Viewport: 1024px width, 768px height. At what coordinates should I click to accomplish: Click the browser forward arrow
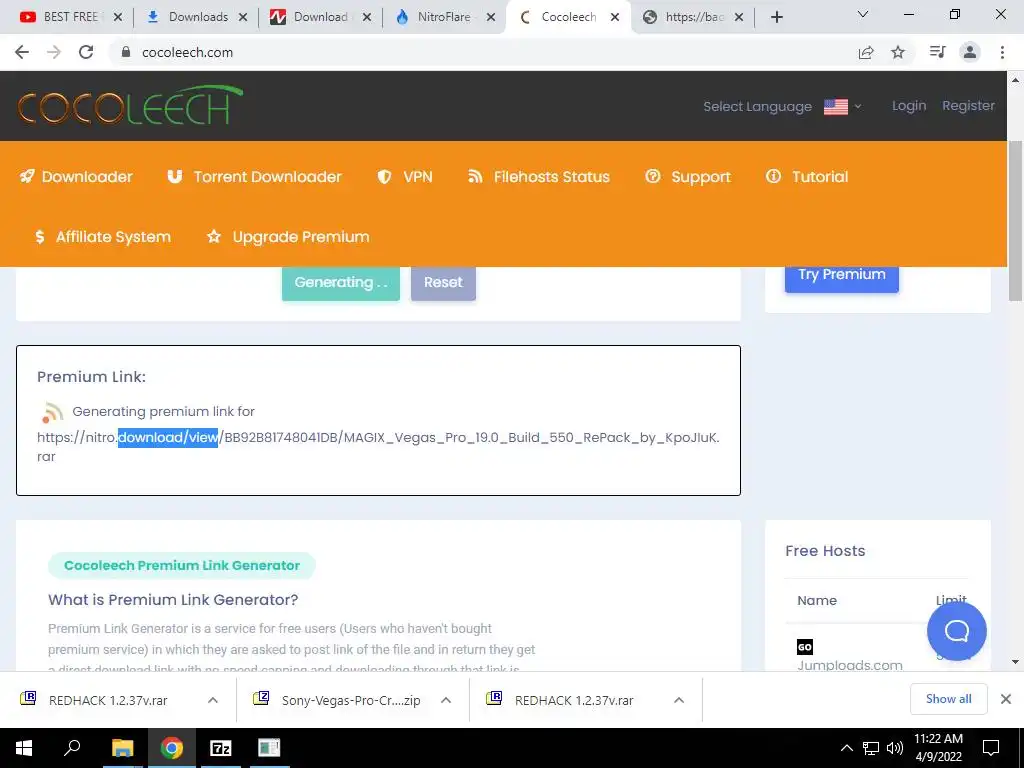pyautogui.click(x=54, y=52)
